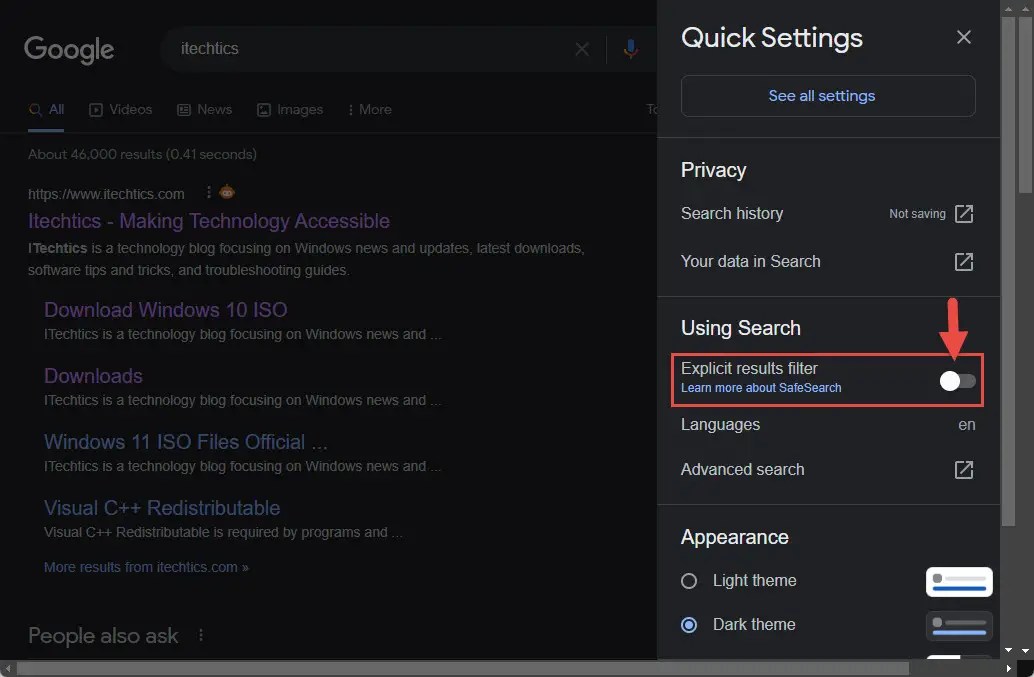
Task: Clear the search query with the X icon
Action: click(582, 48)
